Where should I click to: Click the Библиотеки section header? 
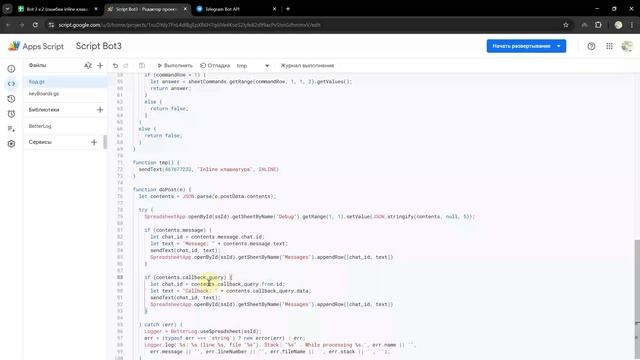click(x=44, y=109)
